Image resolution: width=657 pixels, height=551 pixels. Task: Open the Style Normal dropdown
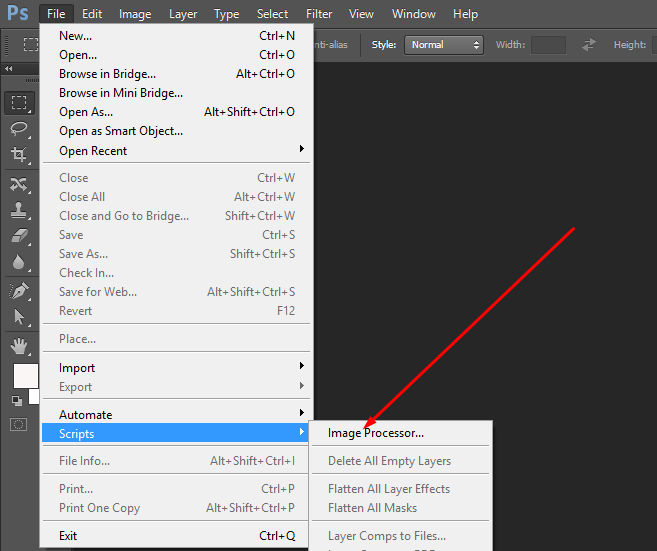(444, 45)
